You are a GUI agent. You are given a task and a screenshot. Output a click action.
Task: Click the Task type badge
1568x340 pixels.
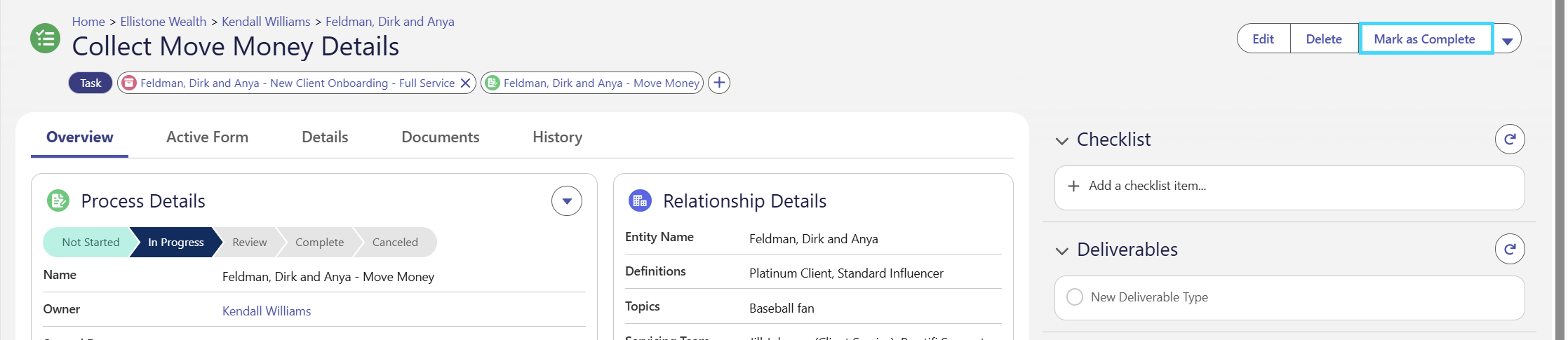pos(91,83)
